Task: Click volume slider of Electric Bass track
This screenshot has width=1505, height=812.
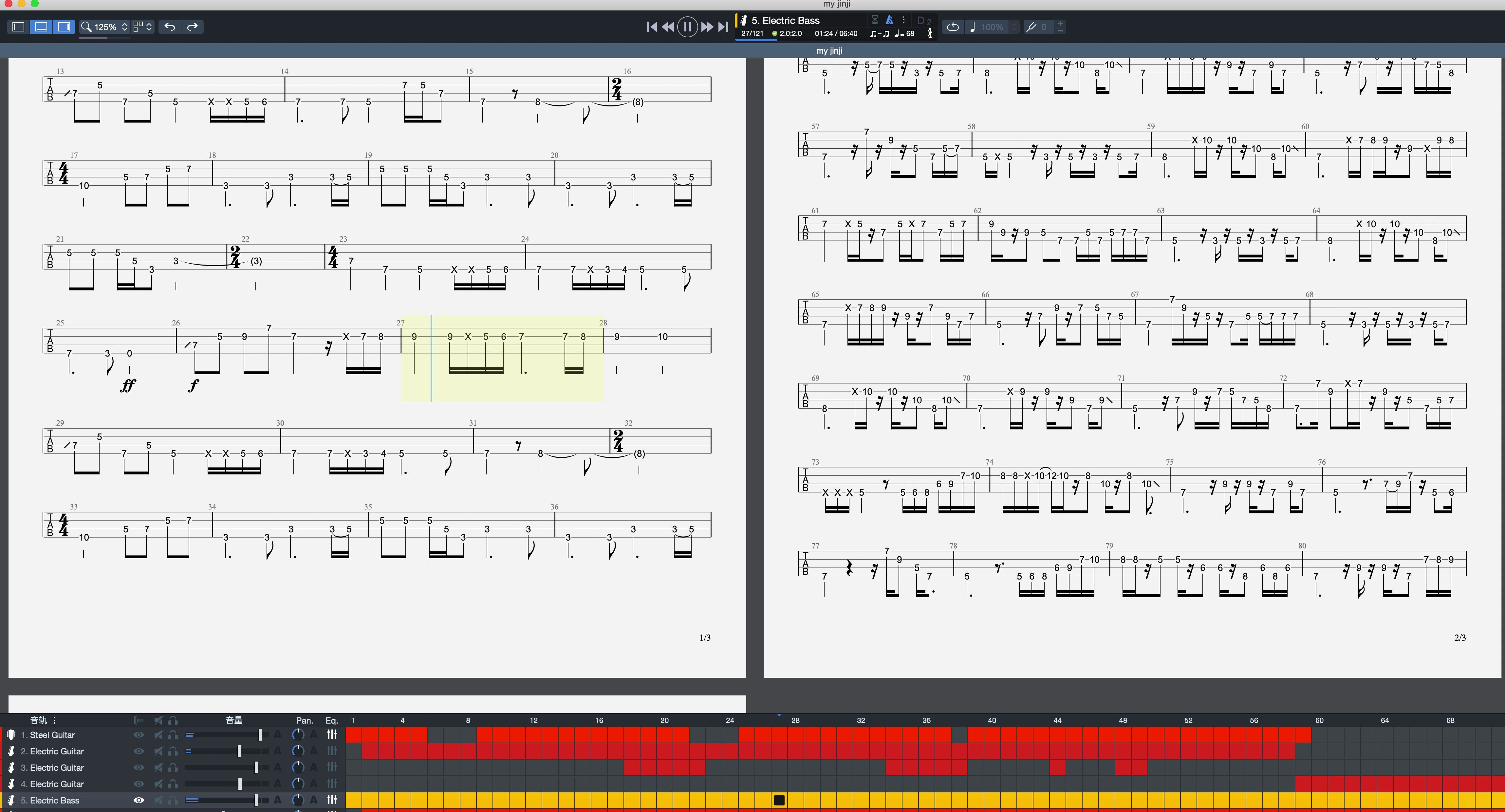Action: (256, 800)
